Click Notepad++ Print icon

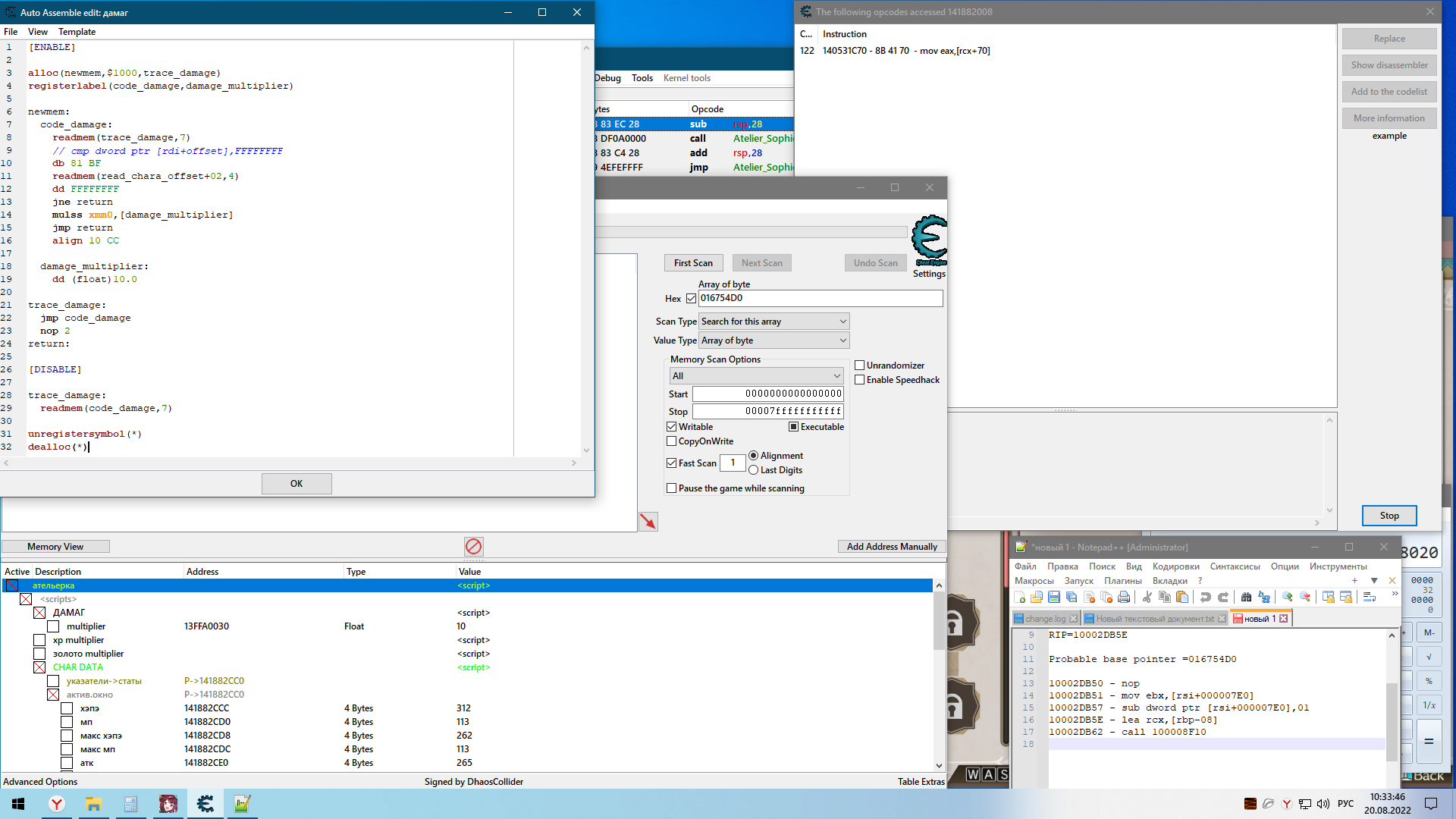coord(1124,598)
